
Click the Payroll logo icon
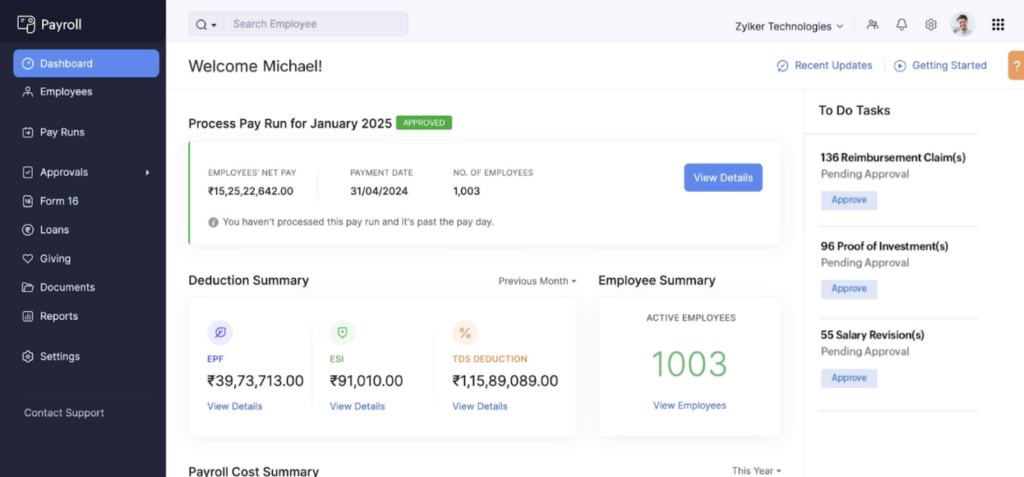click(26, 25)
